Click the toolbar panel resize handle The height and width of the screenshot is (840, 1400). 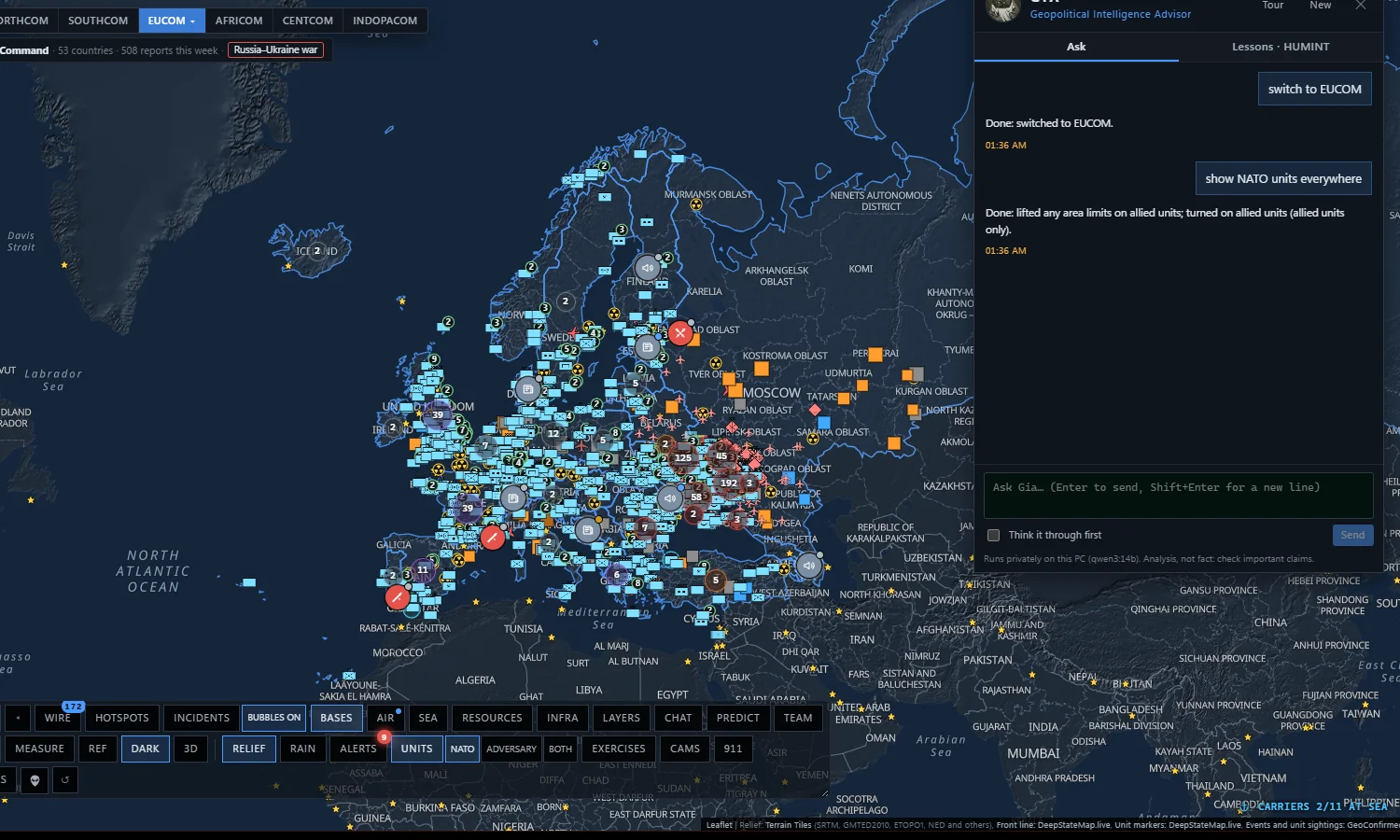click(x=824, y=792)
